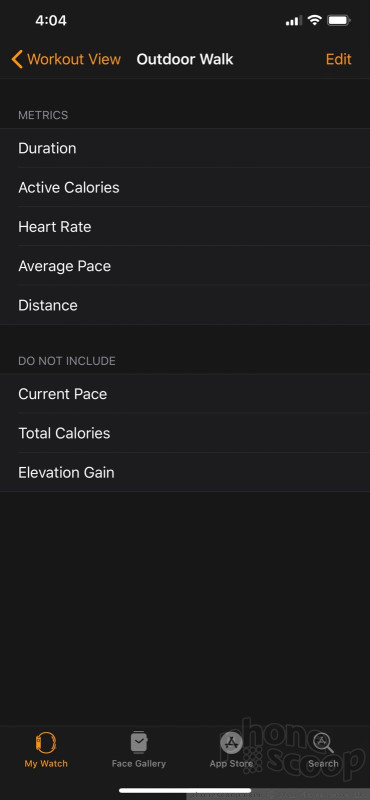Tap the 4:04 clock
Image resolution: width=370 pixels, height=800 pixels.
(51, 20)
